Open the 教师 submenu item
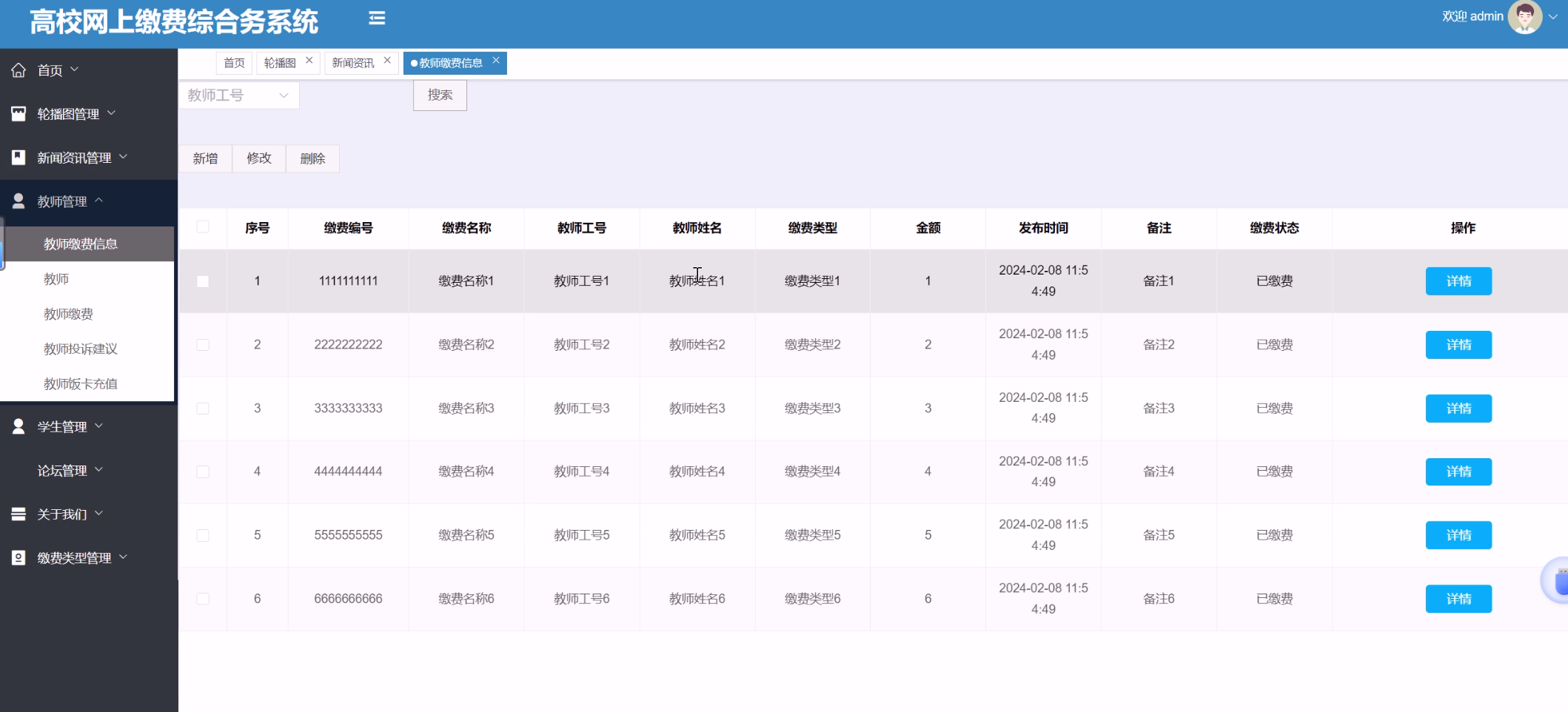This screenshot has width=1568, height=712. 87,279
